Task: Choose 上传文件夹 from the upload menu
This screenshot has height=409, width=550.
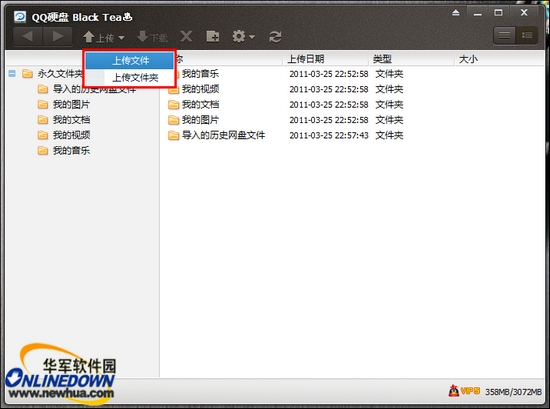Action: (x=130, y=78)
